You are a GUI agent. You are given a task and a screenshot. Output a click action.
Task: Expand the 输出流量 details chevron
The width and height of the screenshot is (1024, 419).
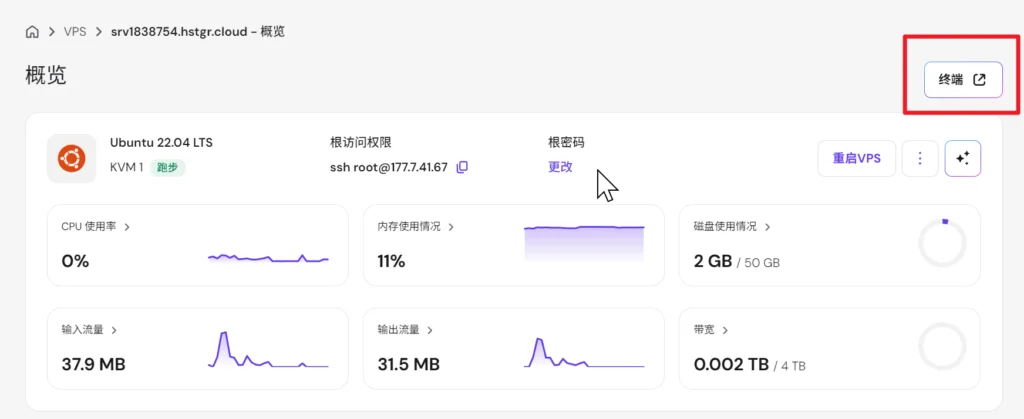click(430, 330)
